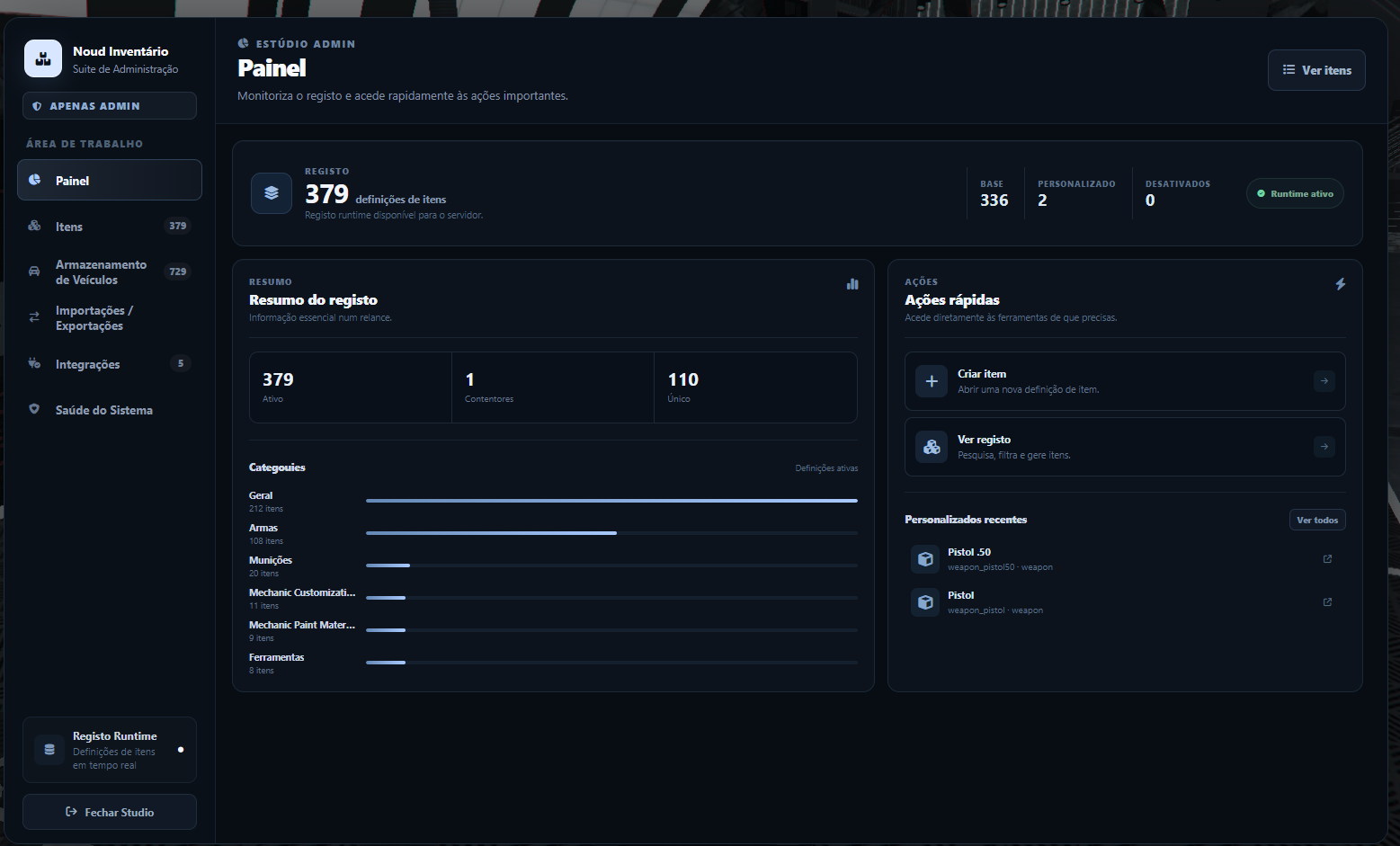Click the "Definições ativas" label
1400x846 pixels.
click(x=826, y=468)
